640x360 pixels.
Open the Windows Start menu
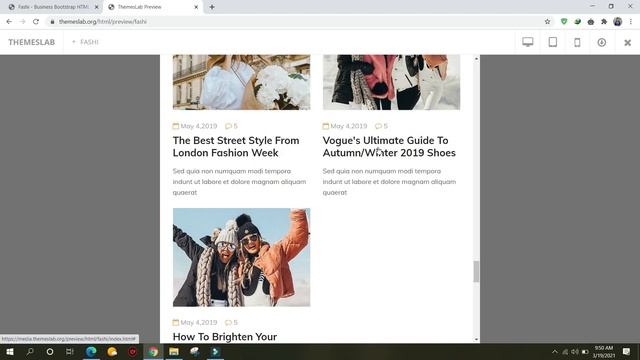10,351
